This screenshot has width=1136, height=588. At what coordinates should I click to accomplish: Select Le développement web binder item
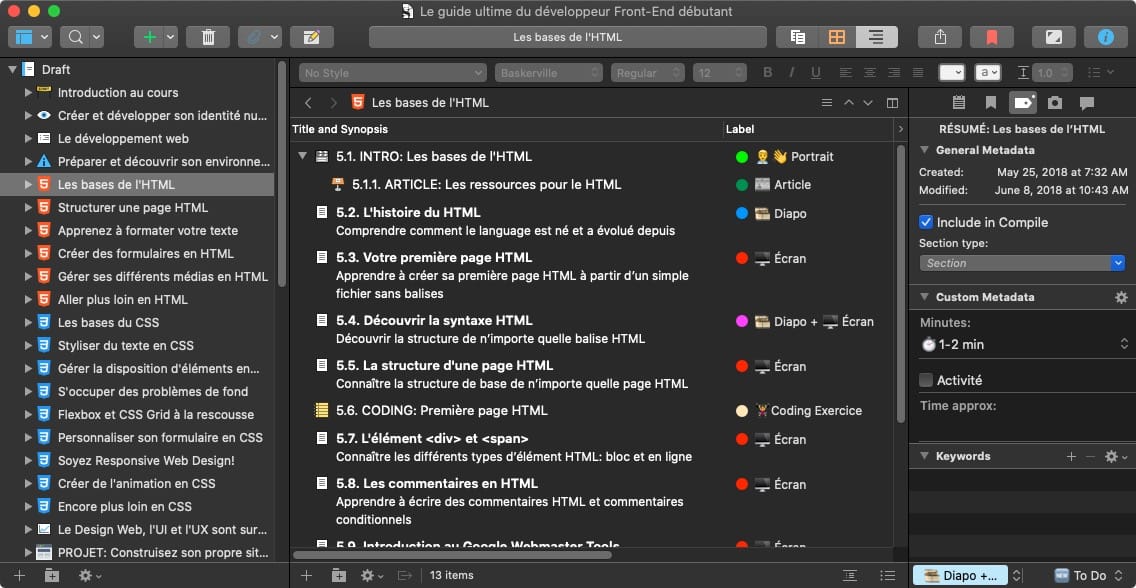[x=123, y=138]
